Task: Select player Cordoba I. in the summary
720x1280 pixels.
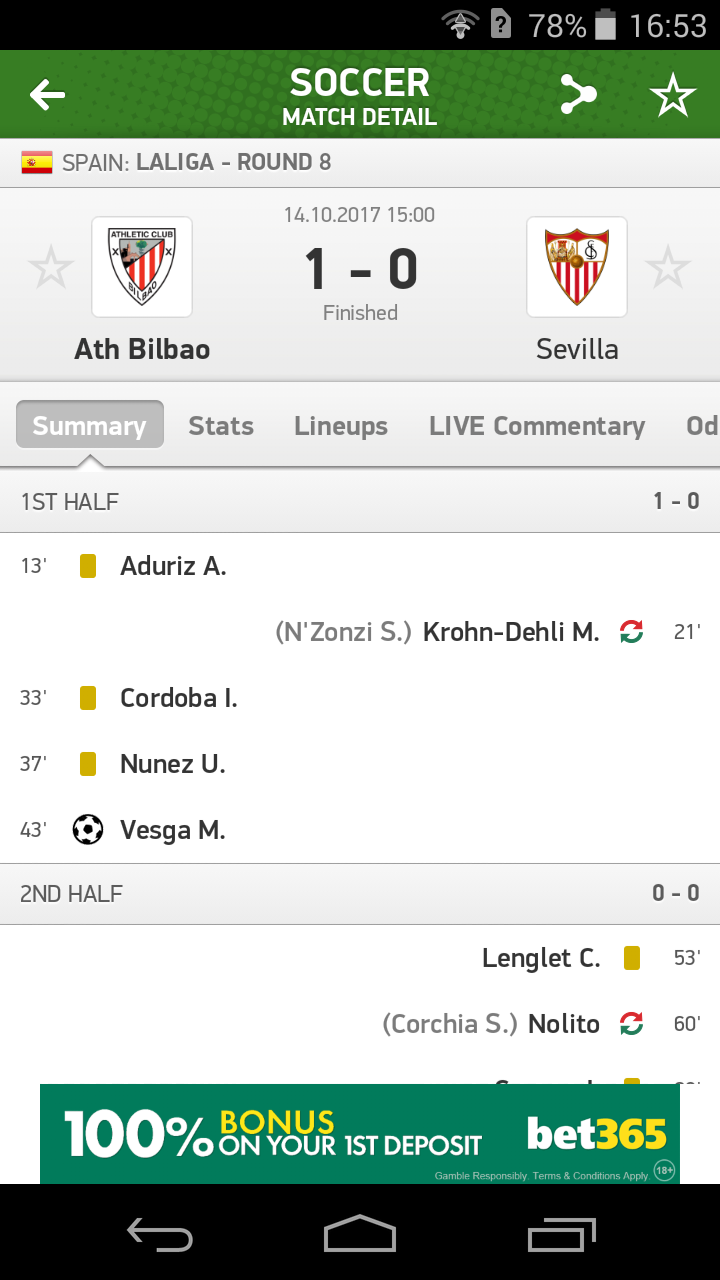Action: (x=179, y=698)
